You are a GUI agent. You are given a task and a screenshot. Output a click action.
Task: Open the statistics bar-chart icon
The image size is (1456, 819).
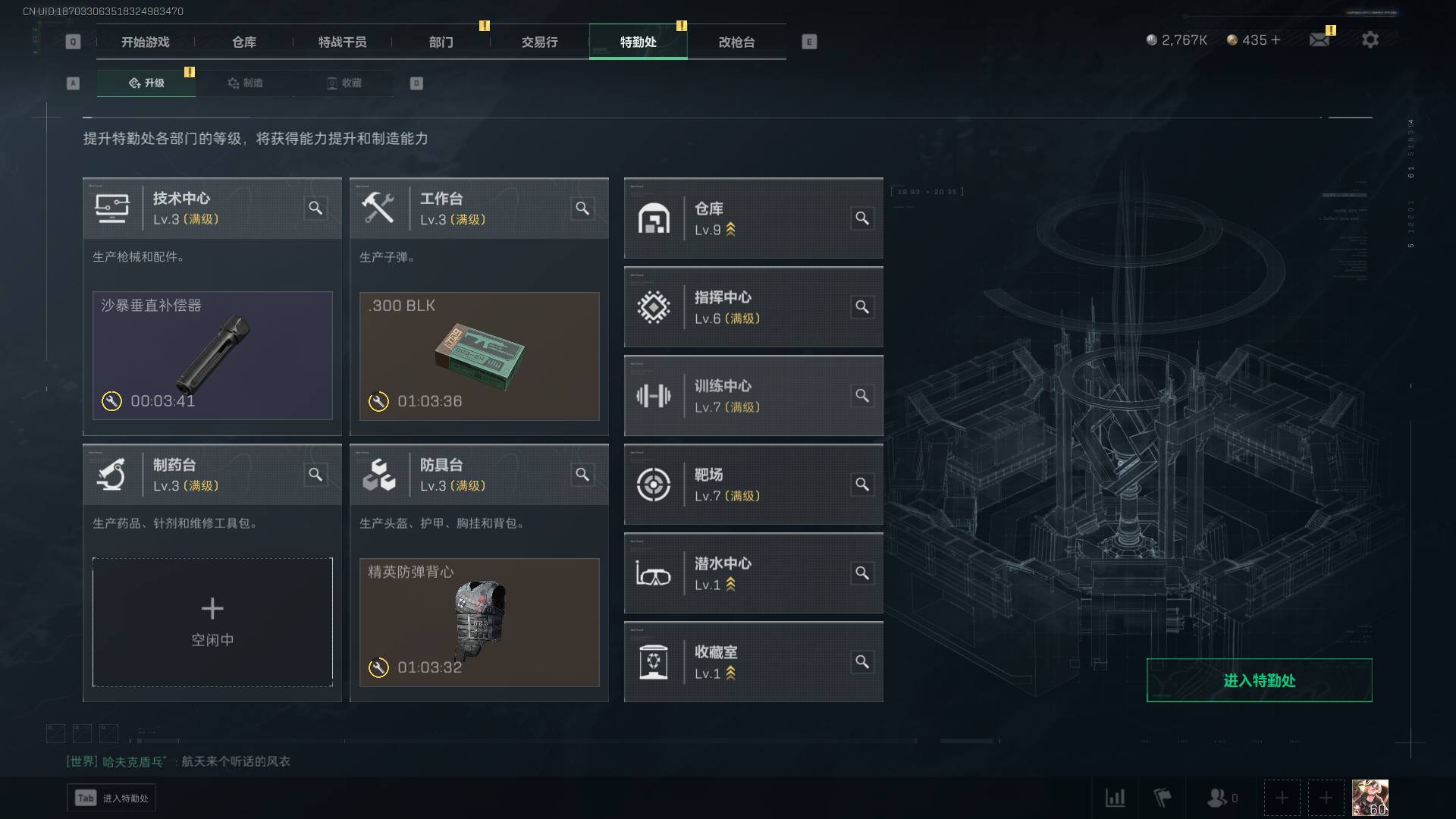coord(1115,798)
